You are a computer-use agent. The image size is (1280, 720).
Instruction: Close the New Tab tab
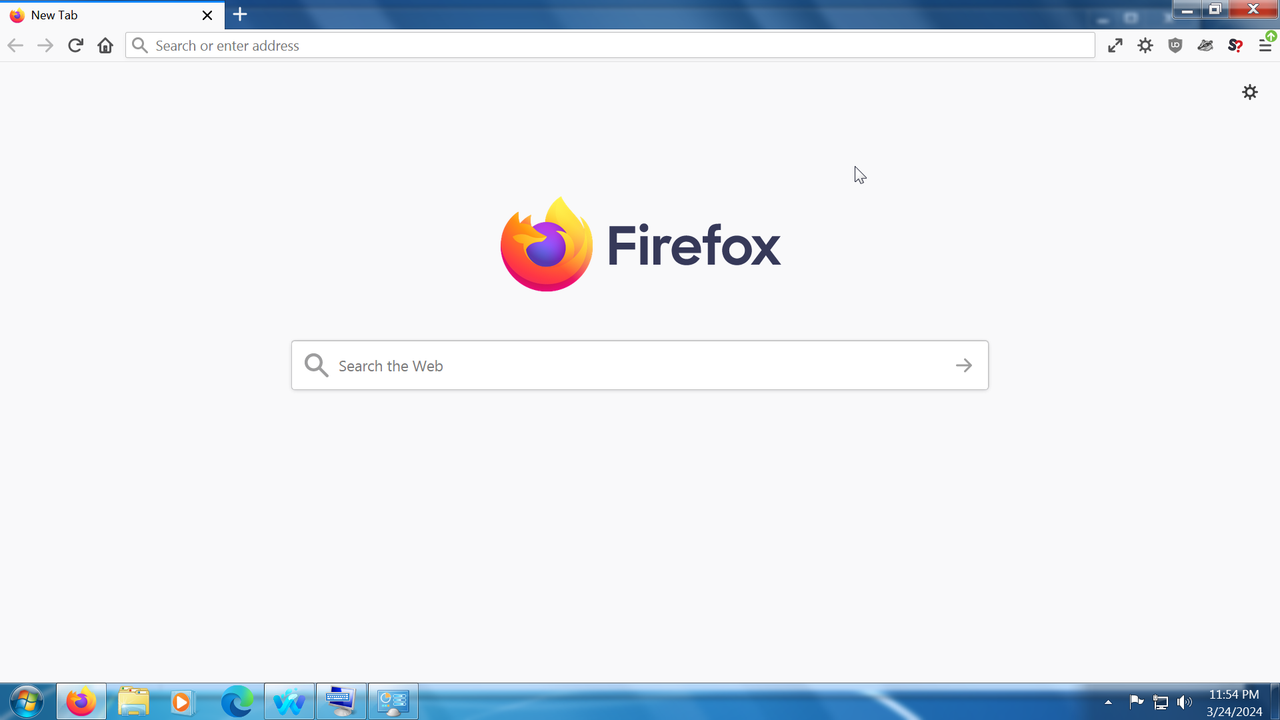[207, 15]
